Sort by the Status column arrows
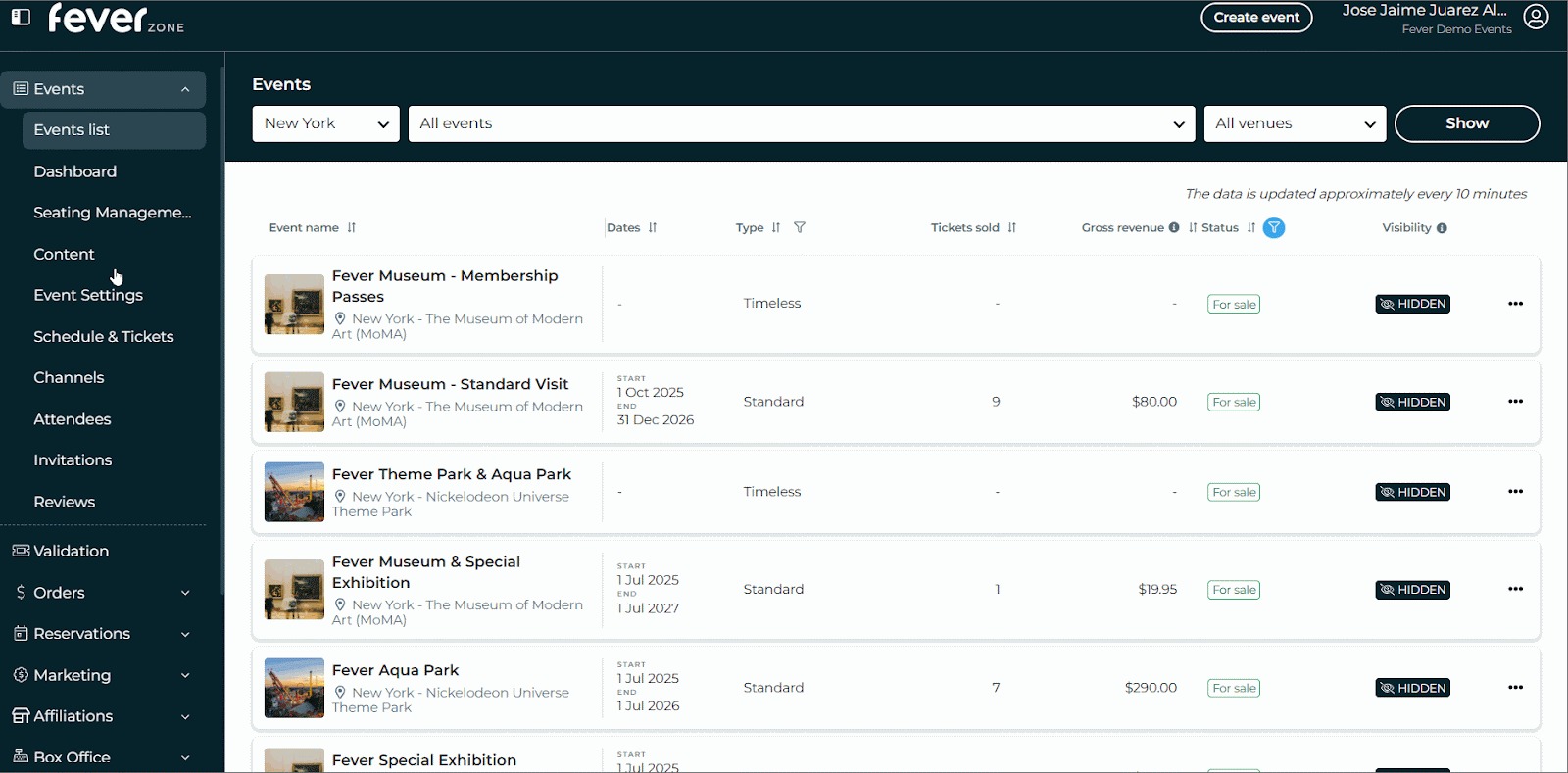This screenshot has width=1568, height=773. (x=1251, y=227)
